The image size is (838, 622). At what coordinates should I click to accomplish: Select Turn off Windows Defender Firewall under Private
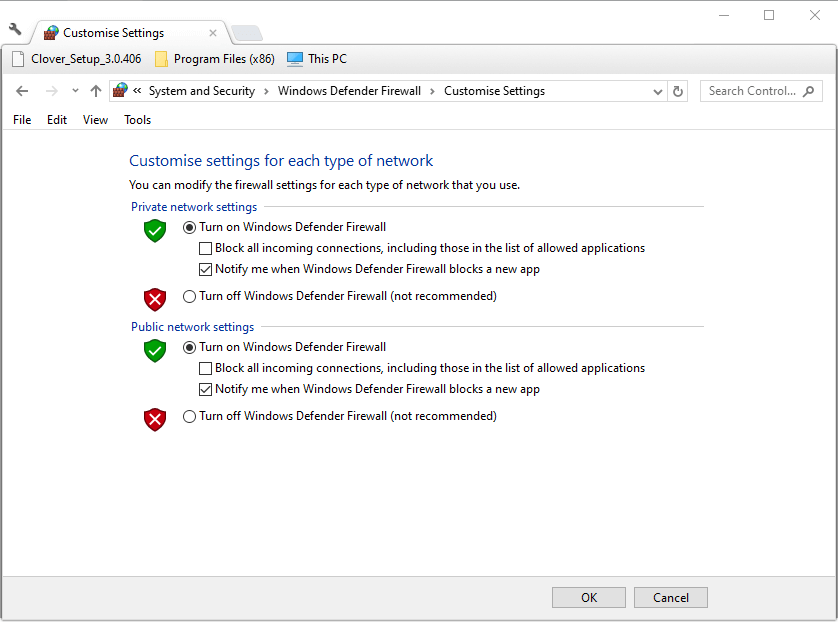[x=190, y=296]
